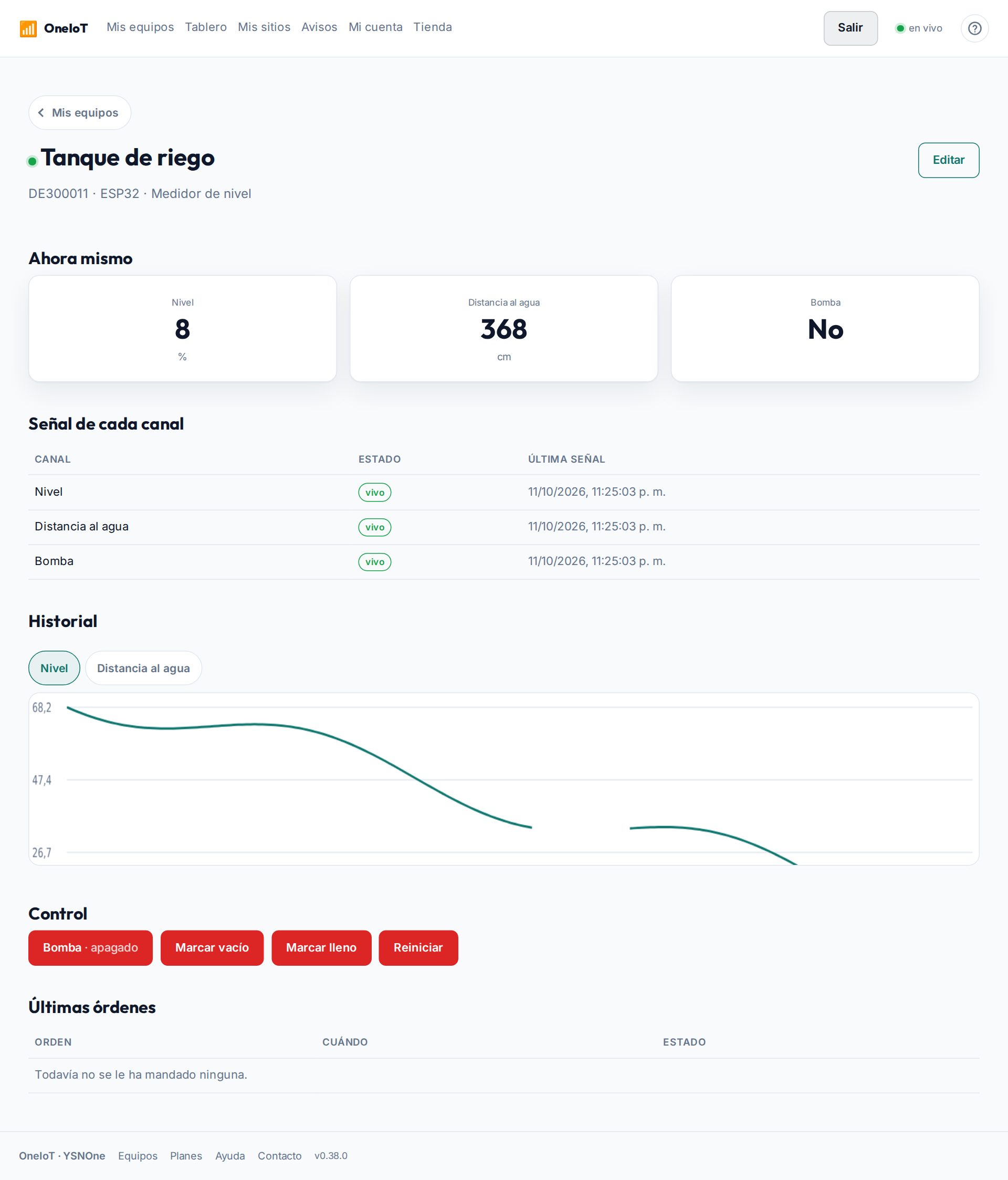Open the Planes footer link

coord(186,1155)
